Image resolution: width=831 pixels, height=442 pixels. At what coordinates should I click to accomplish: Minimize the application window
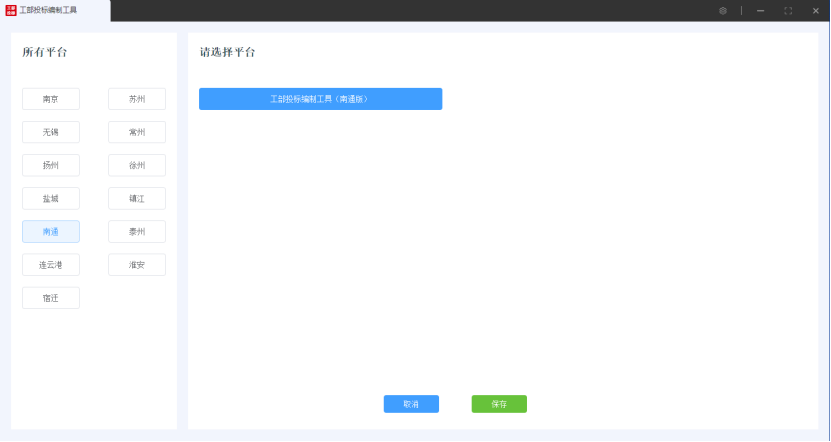[x=761, y=10]
